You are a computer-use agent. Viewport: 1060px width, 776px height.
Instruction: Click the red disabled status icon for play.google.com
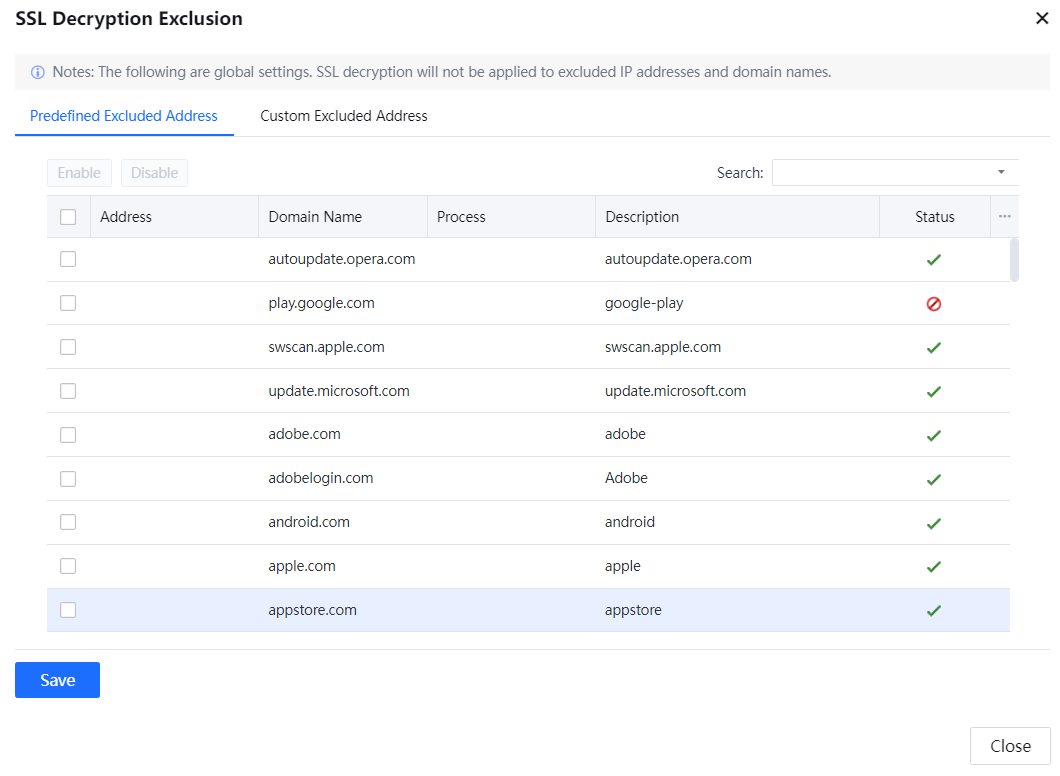pos(934,304)
